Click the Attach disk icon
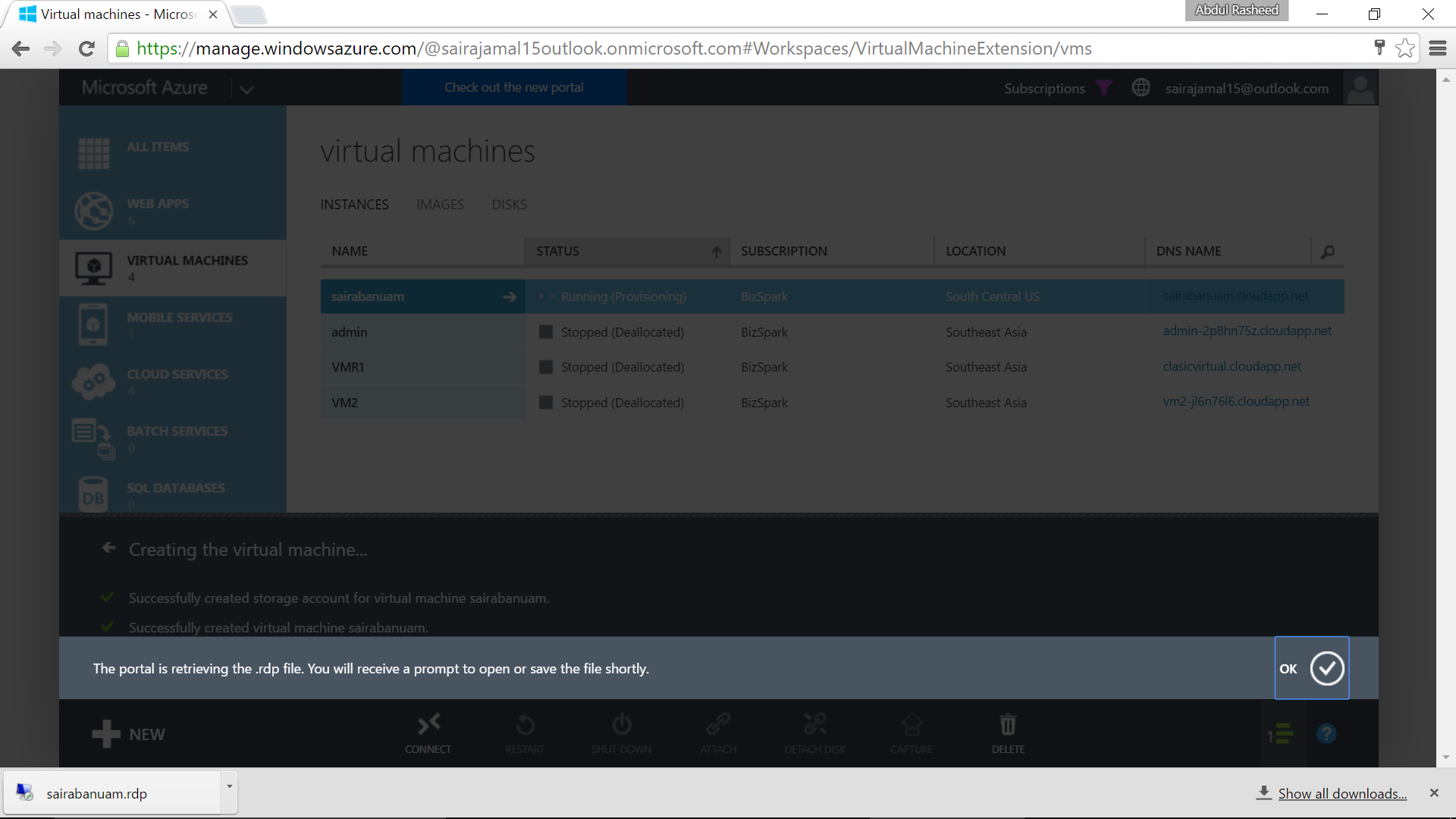 [x=718, y=724]
